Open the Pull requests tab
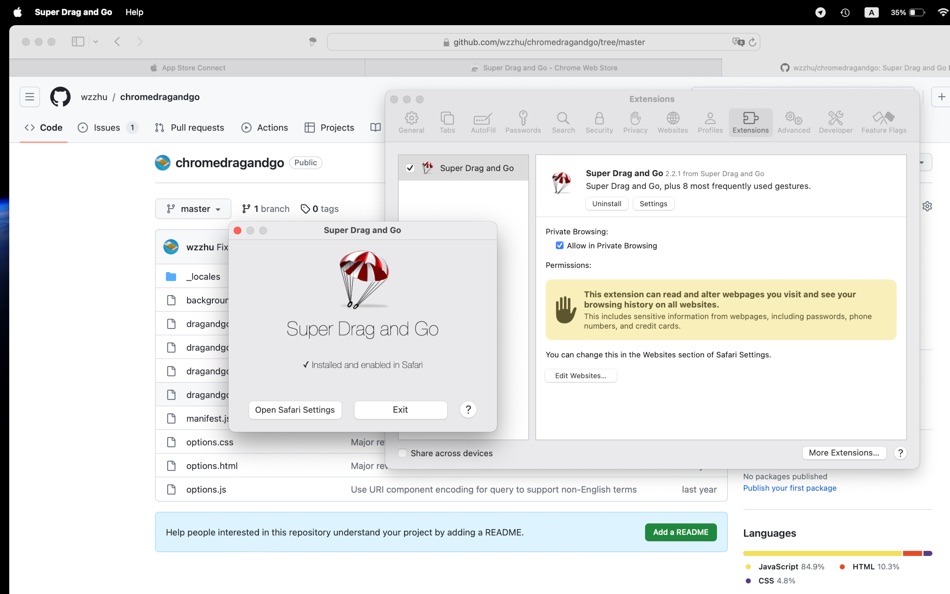 (x=189, y=128)
